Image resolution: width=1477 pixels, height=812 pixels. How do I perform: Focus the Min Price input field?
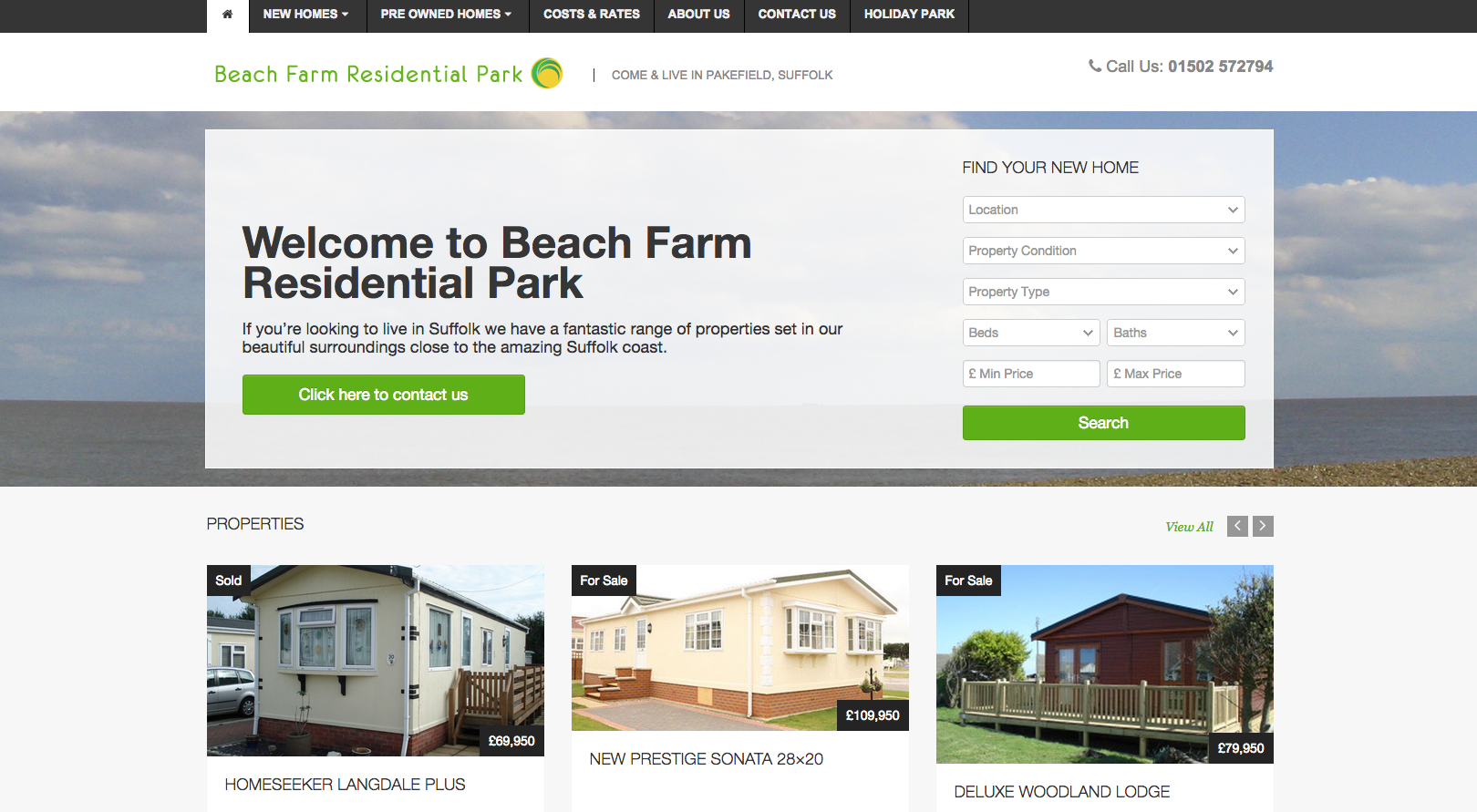1031,374
